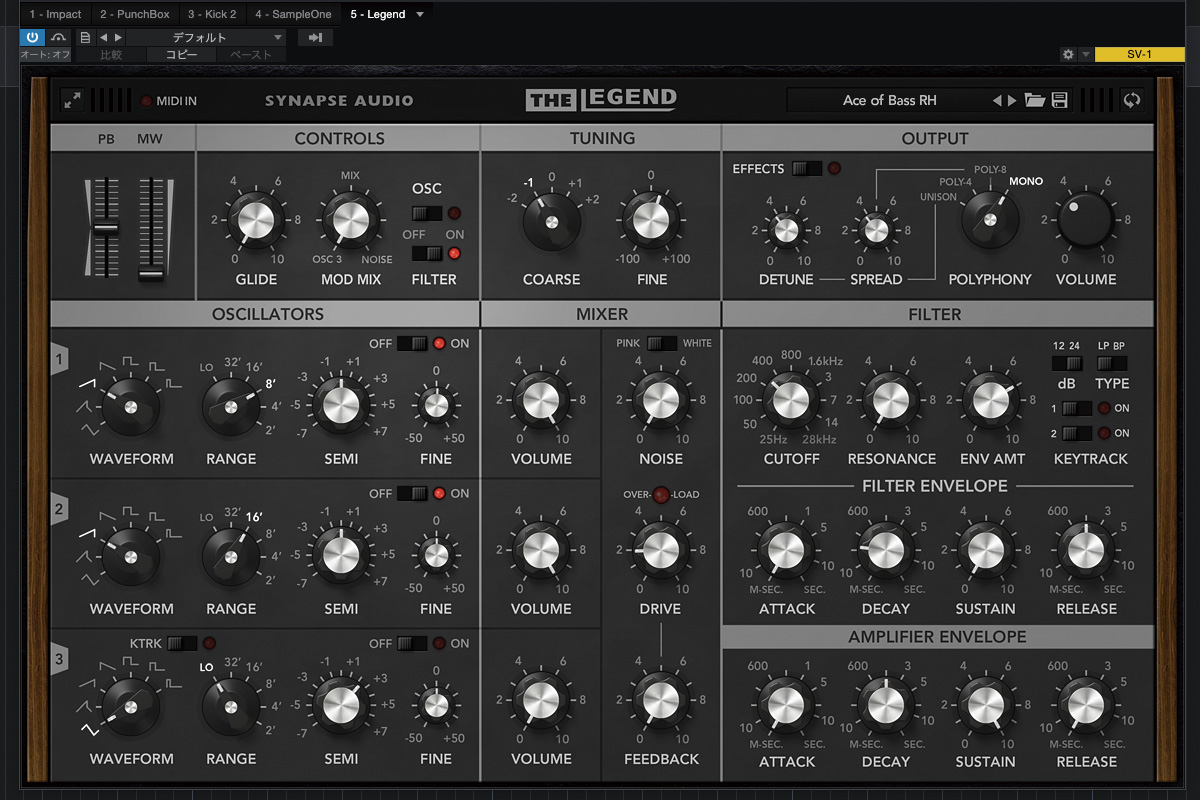This screenshot has width=1200, height=800.
Task: Click the OVERLOAD indicator lamp
Action: click(661, 494)
